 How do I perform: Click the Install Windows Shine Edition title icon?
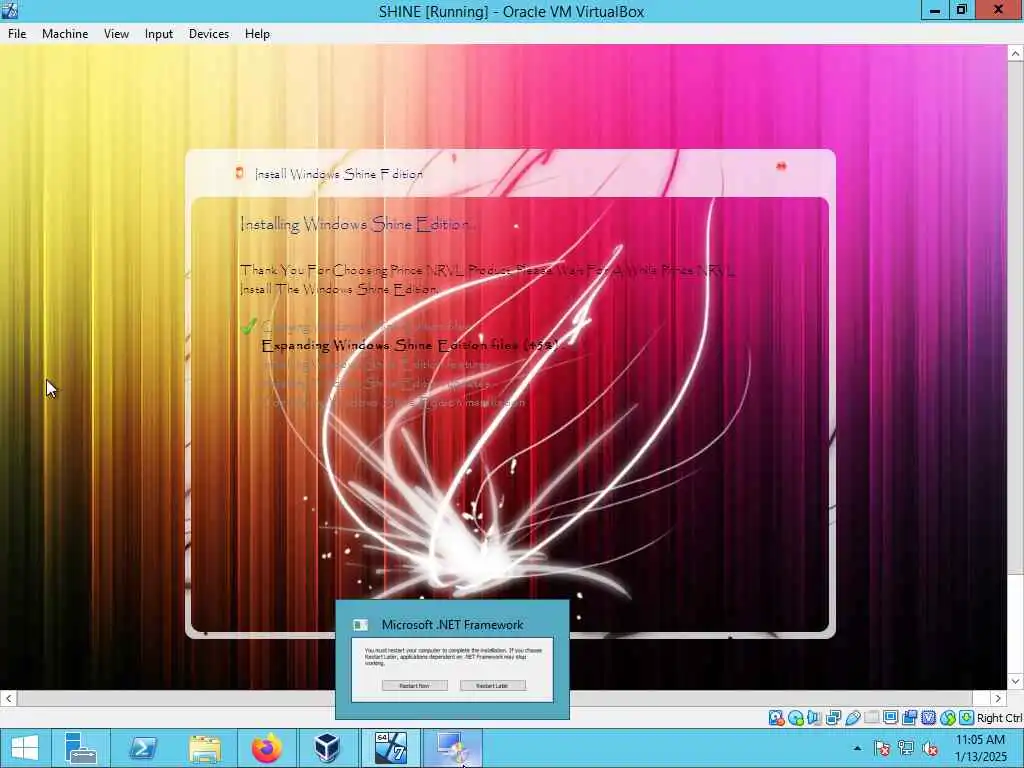click(x=240, y=173)
